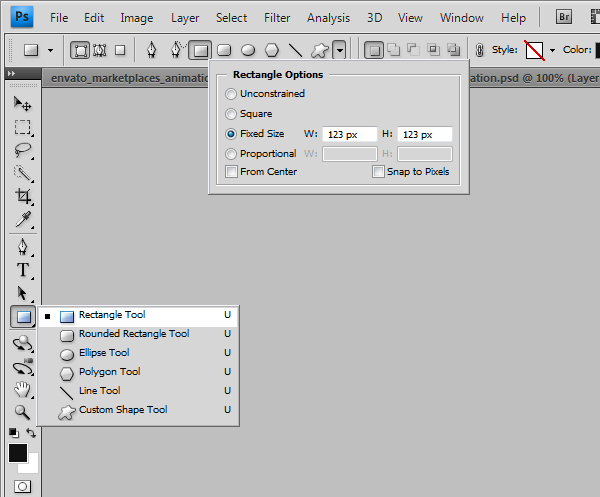Open the Style picker dropdown arrow
The height and width of the screenshot is (497, 600).
(x=552, y=50)
